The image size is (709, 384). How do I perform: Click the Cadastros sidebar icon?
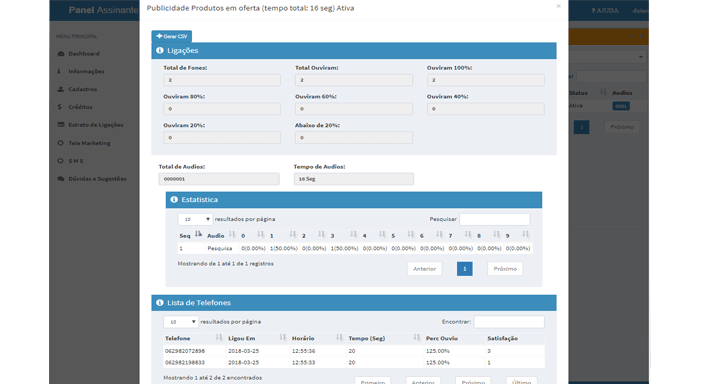(61, 89)
